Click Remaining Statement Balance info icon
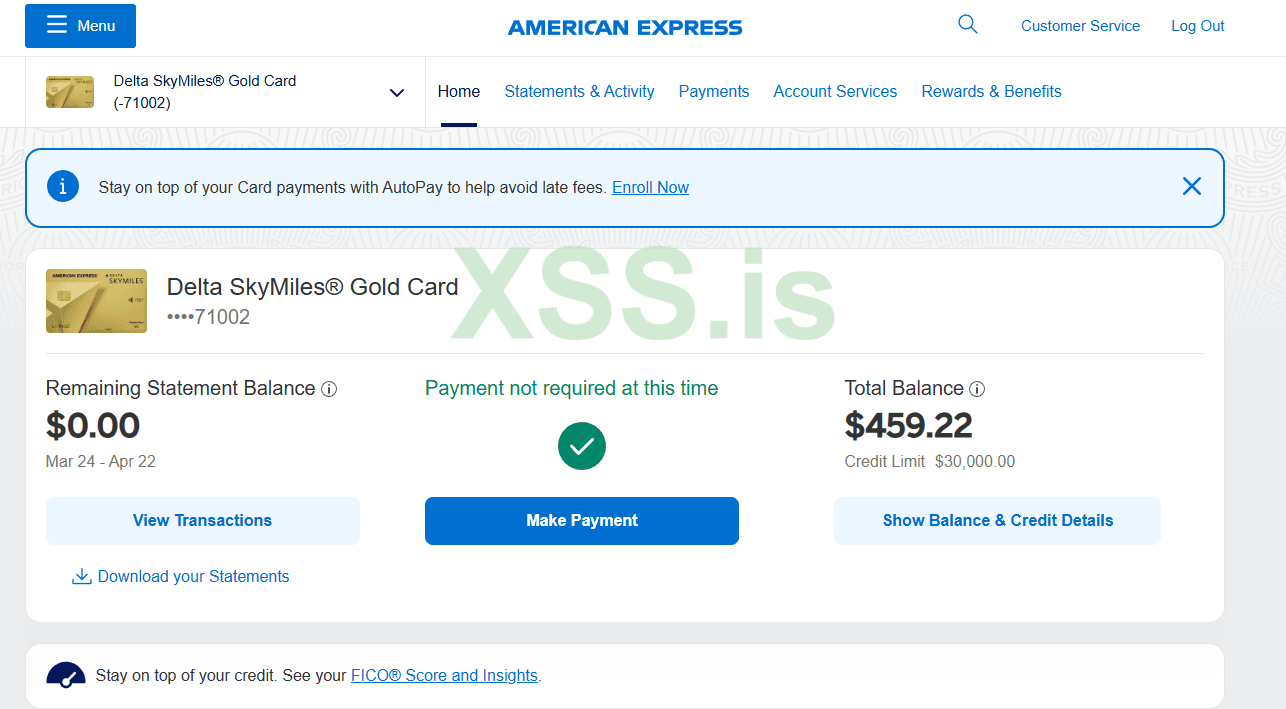 pyautogui.click(x=329, y=389)
